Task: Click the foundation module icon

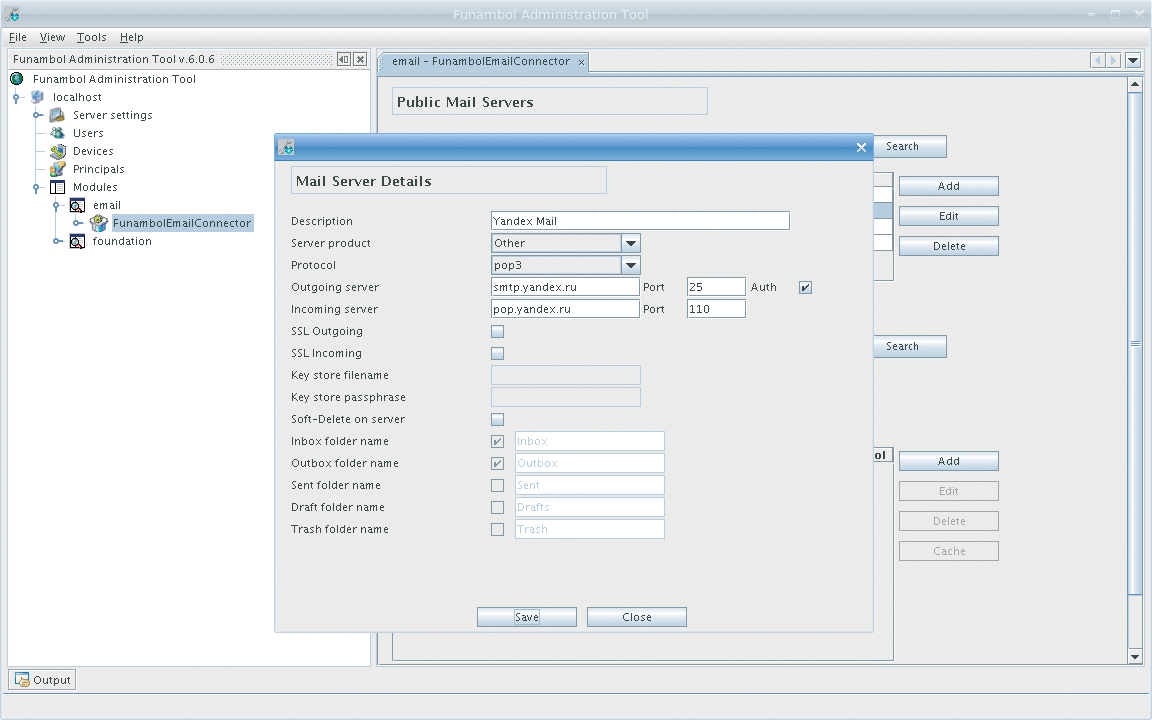Action: 77,241
